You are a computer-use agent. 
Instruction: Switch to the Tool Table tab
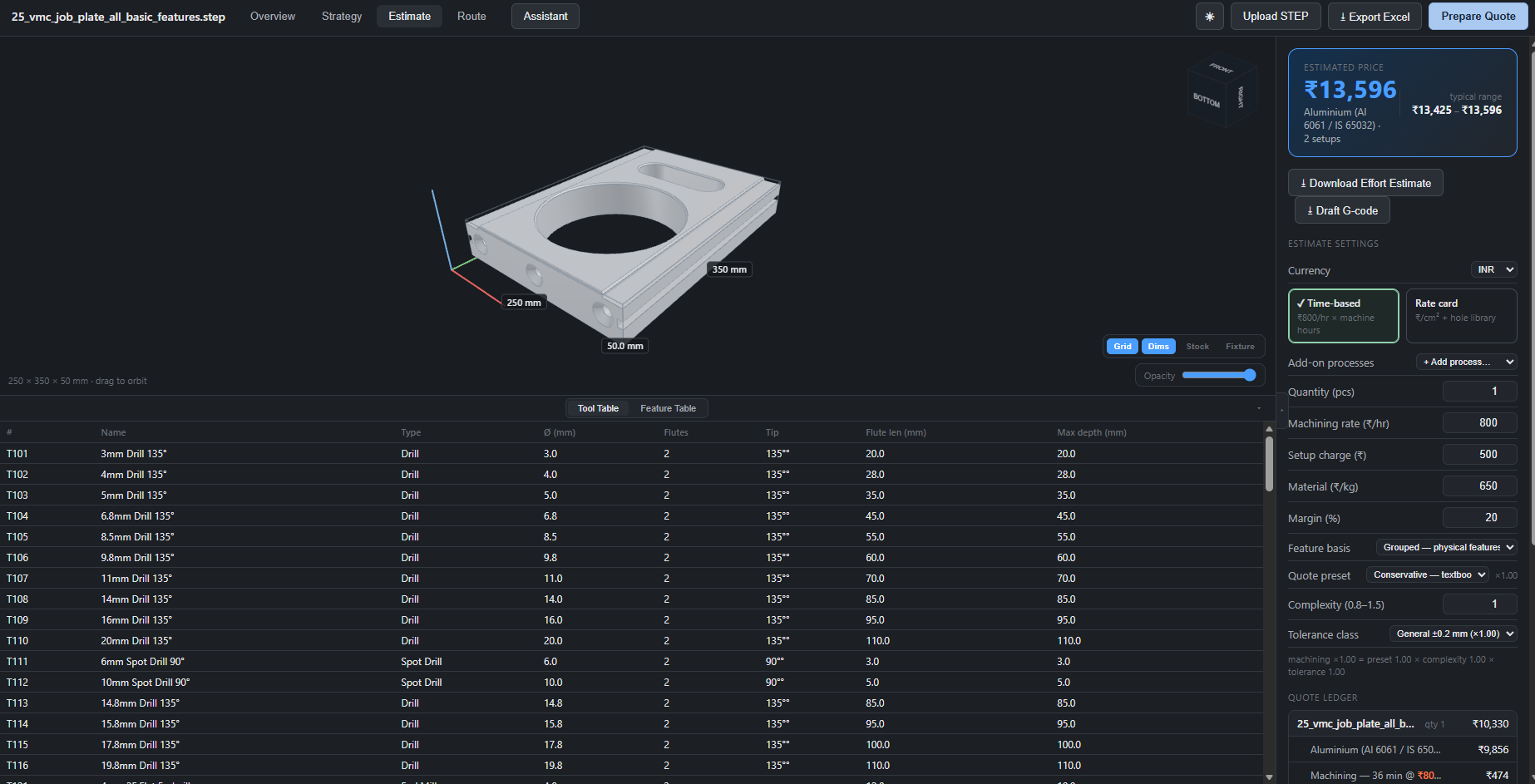pos(598,408)
